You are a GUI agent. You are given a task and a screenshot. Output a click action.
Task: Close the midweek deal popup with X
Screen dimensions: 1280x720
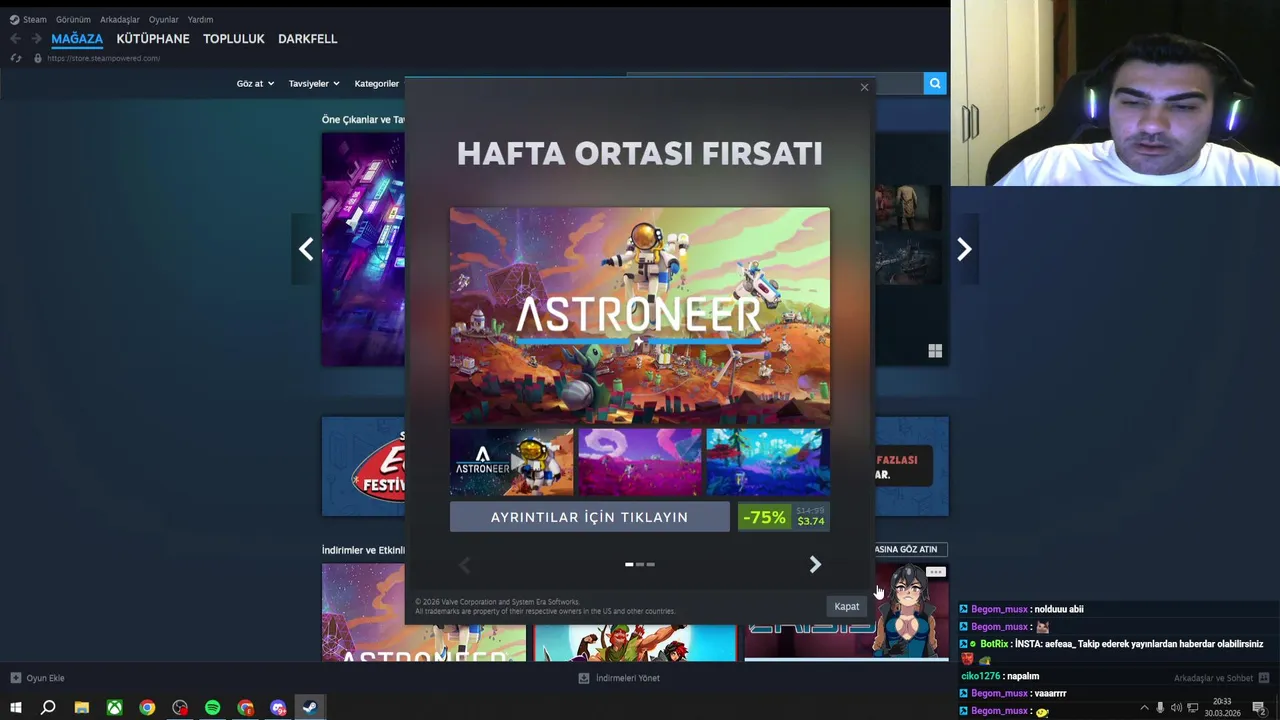(865, 87)
